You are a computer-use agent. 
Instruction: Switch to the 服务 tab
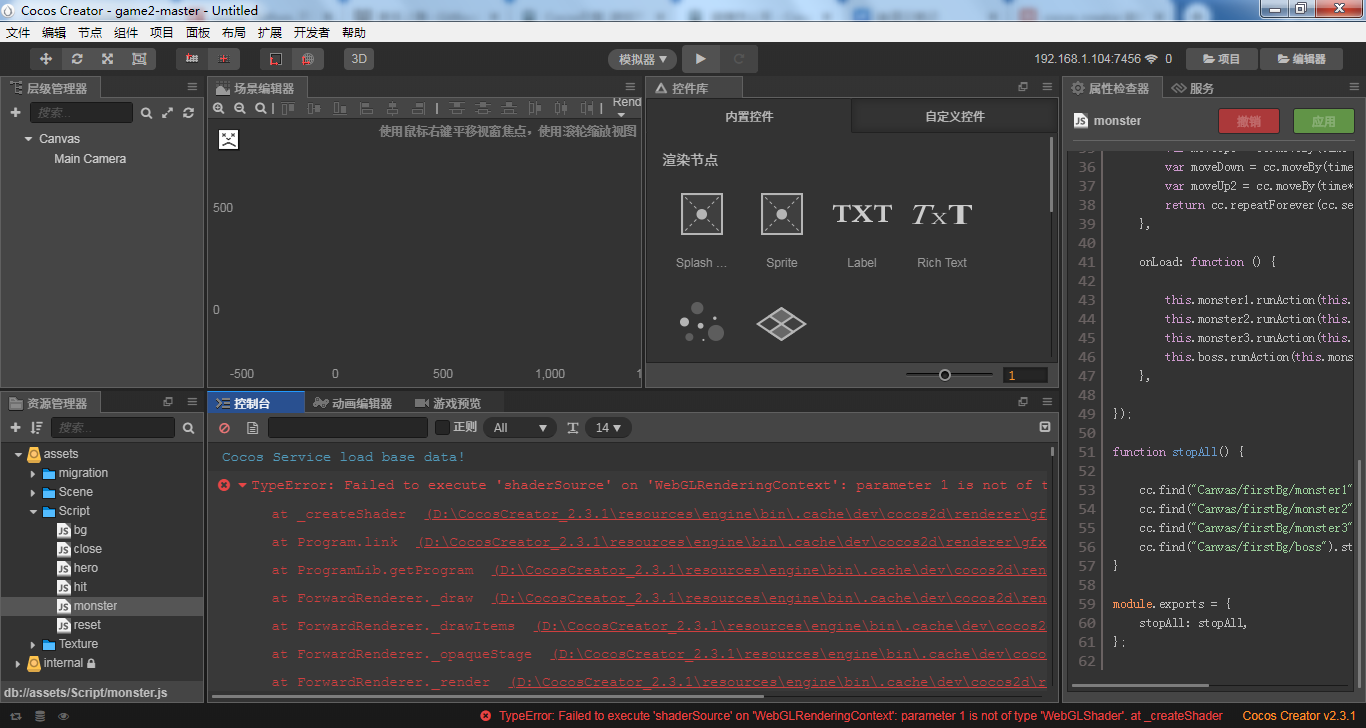tap(1193, 88)
